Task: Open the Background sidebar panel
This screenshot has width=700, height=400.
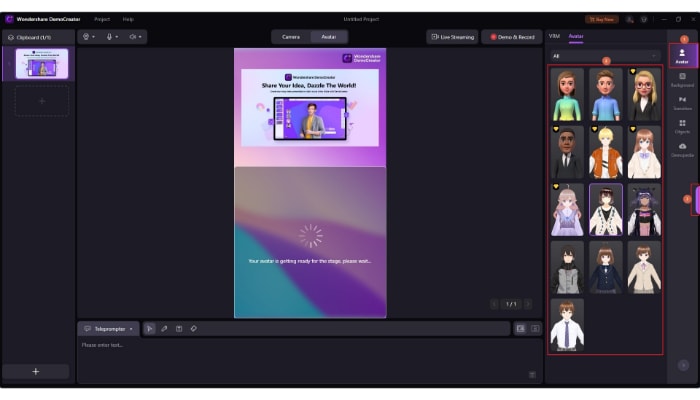Action: (682, 80)
